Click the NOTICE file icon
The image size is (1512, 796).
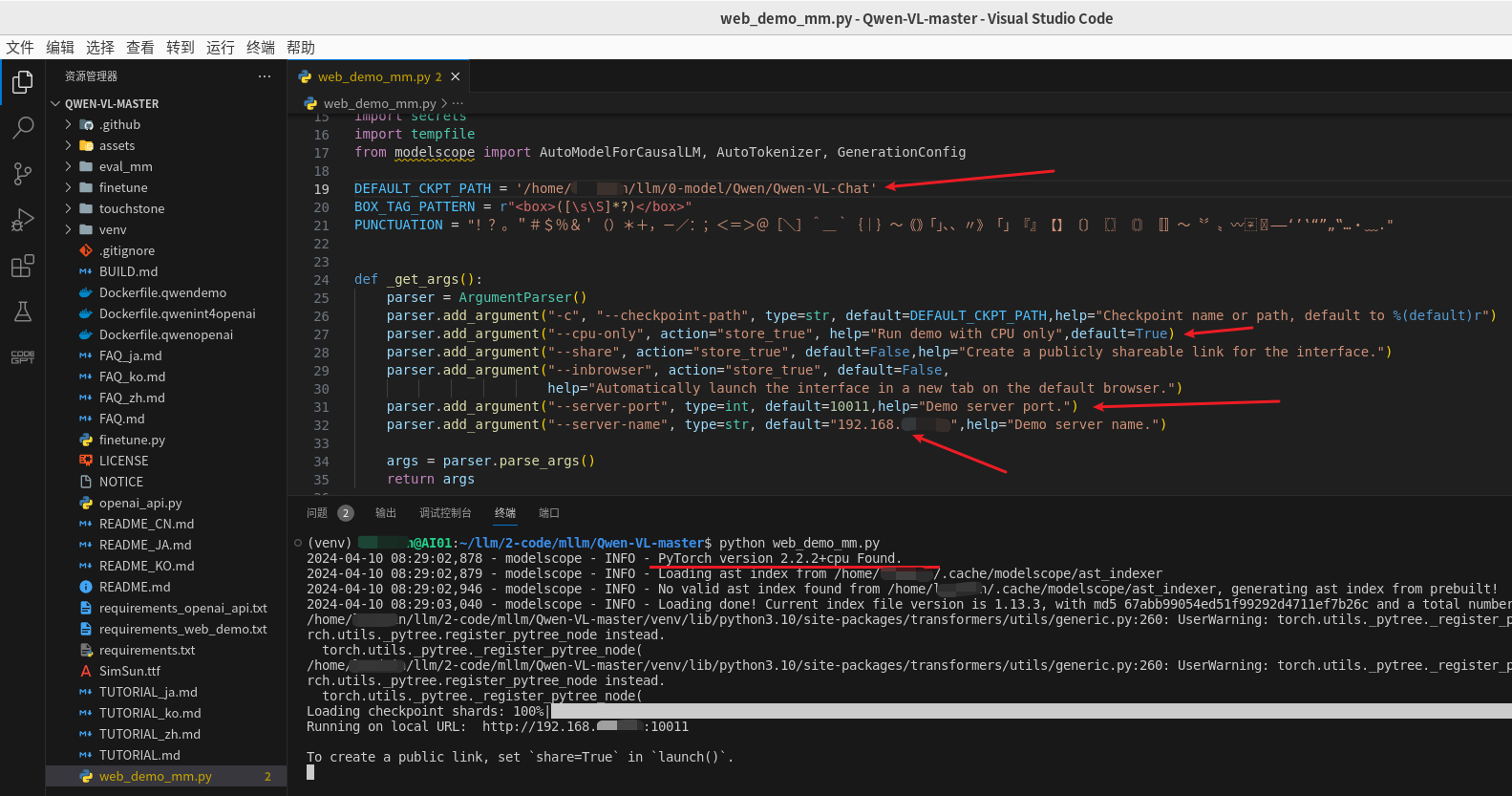point(86,482)
